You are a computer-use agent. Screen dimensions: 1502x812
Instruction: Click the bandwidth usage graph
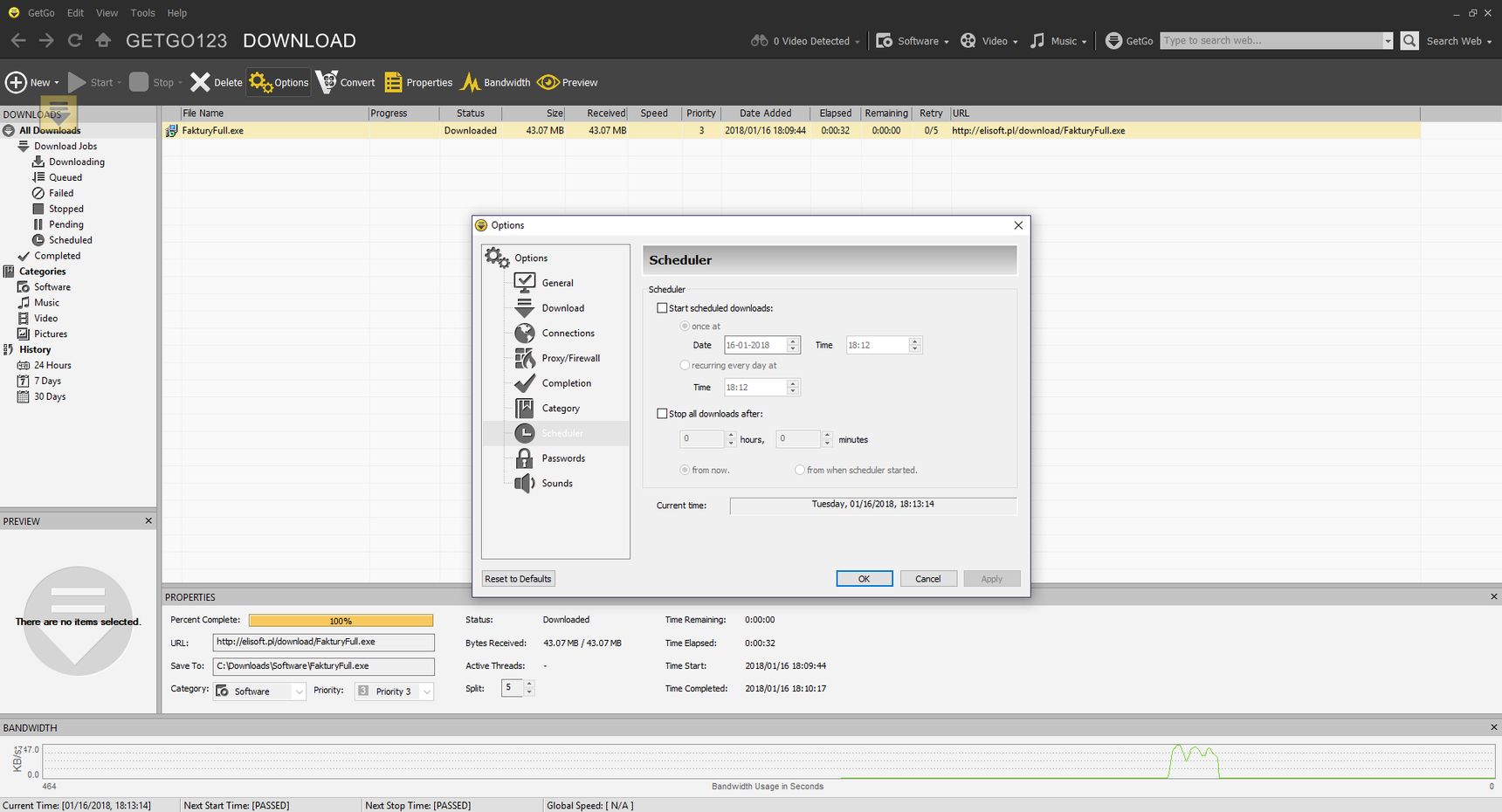[768, 760]
